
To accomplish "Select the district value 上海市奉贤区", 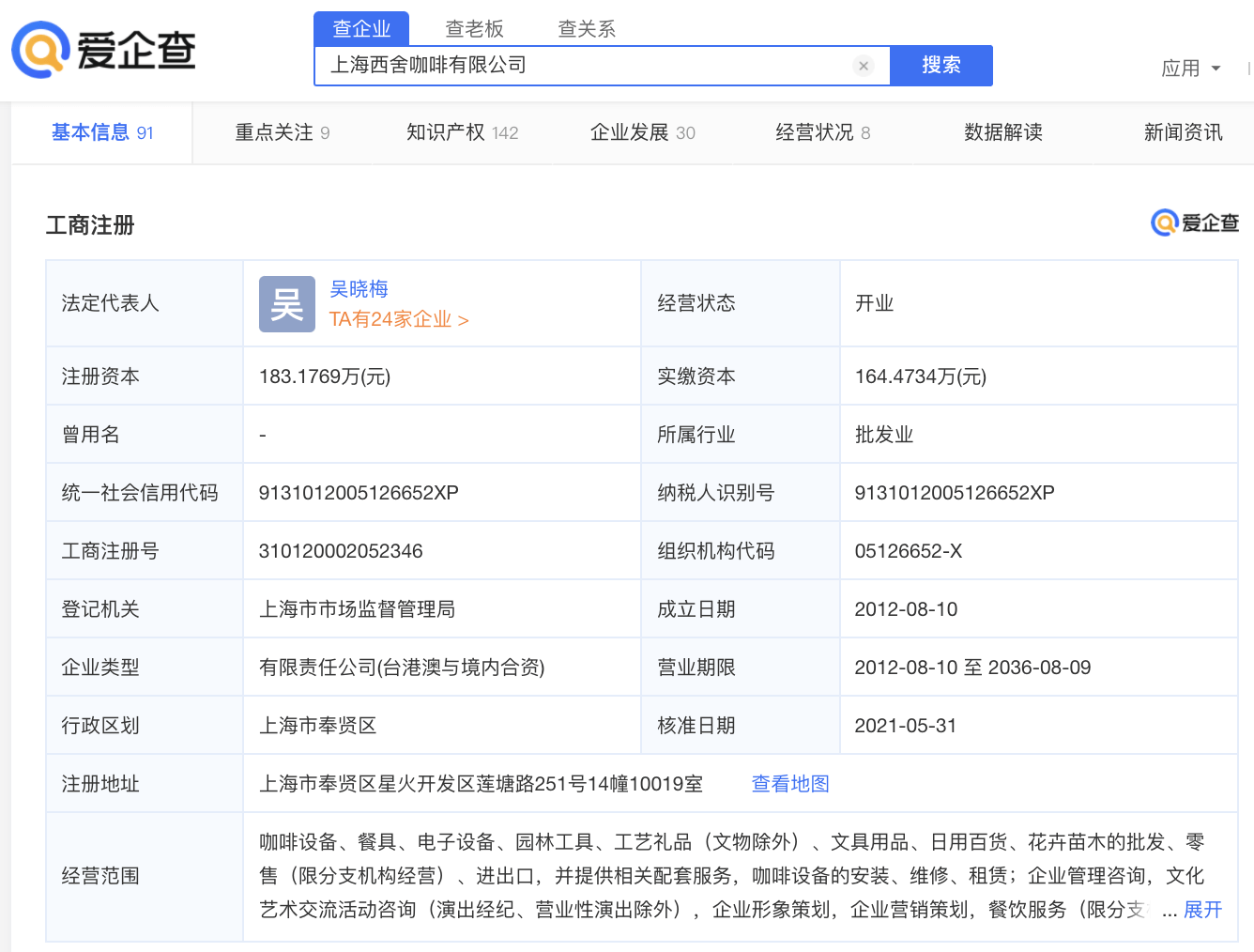I will 317,726.
